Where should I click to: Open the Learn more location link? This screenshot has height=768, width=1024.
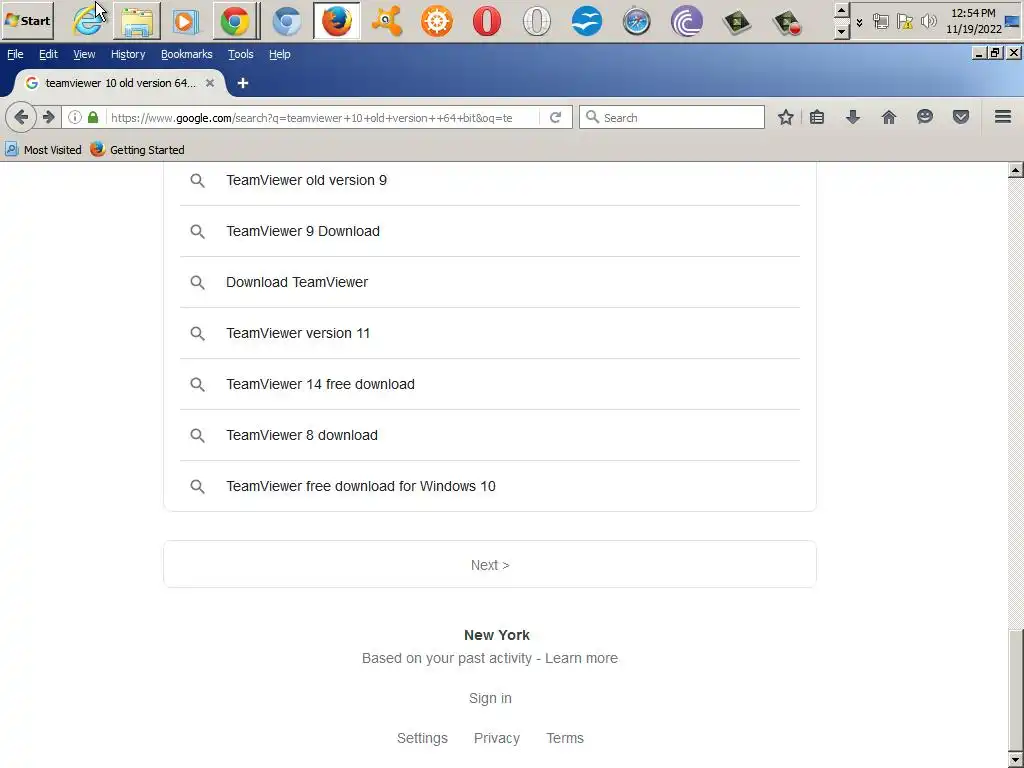pyautogui.click(x=581, y=658)
